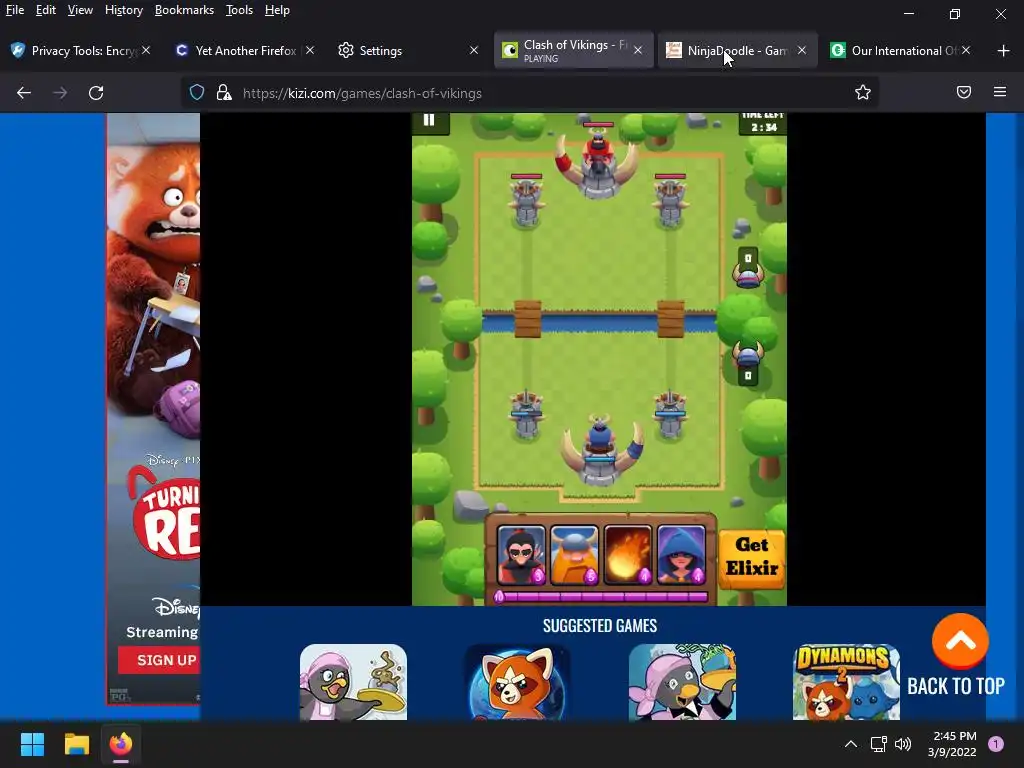Image resolution: width=1024 pixels, height=768 pixels.
Task: Open the View menu
Action: [x=80, y=10]
